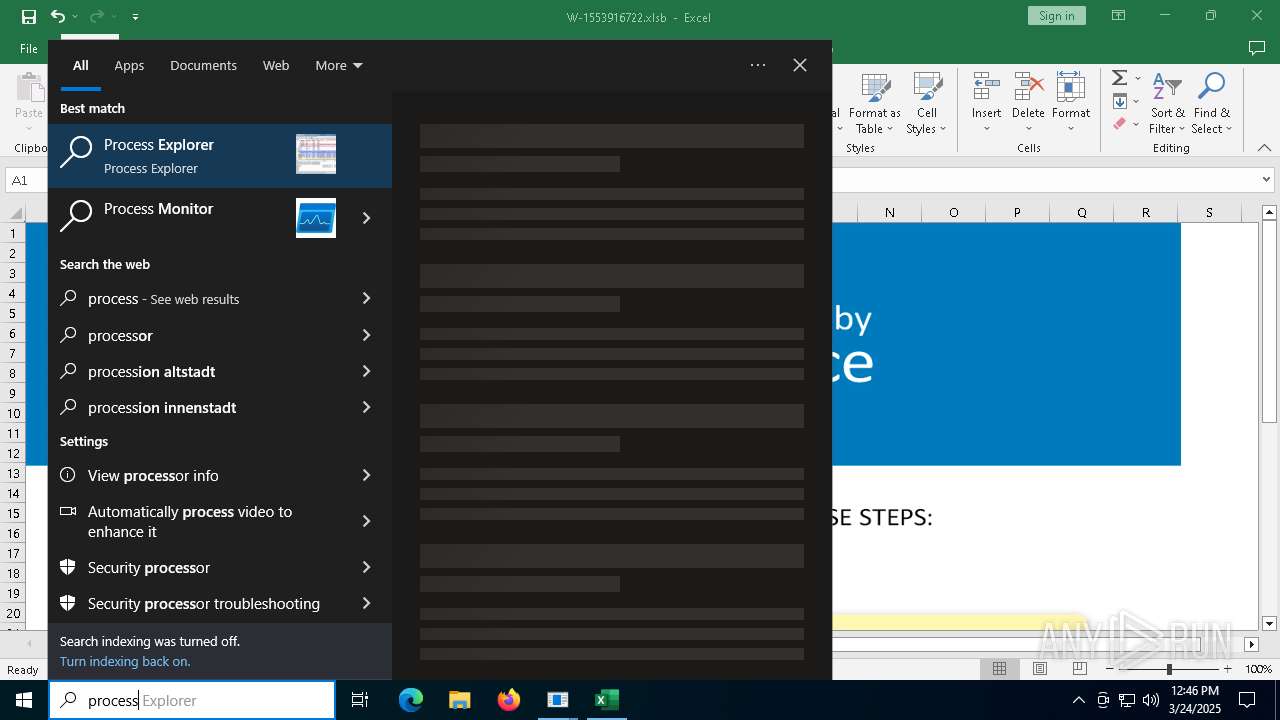The width and height of the screenshot is (1280, 720).
Task: Click the taskbar search input box
Action: pyautogui.click(x=192, y=700)
